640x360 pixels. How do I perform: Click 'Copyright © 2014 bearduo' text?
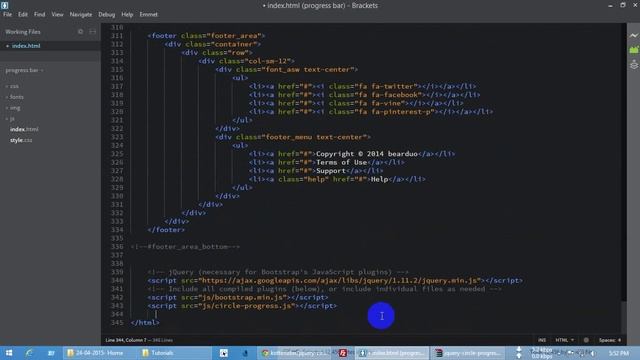[367, 154]
